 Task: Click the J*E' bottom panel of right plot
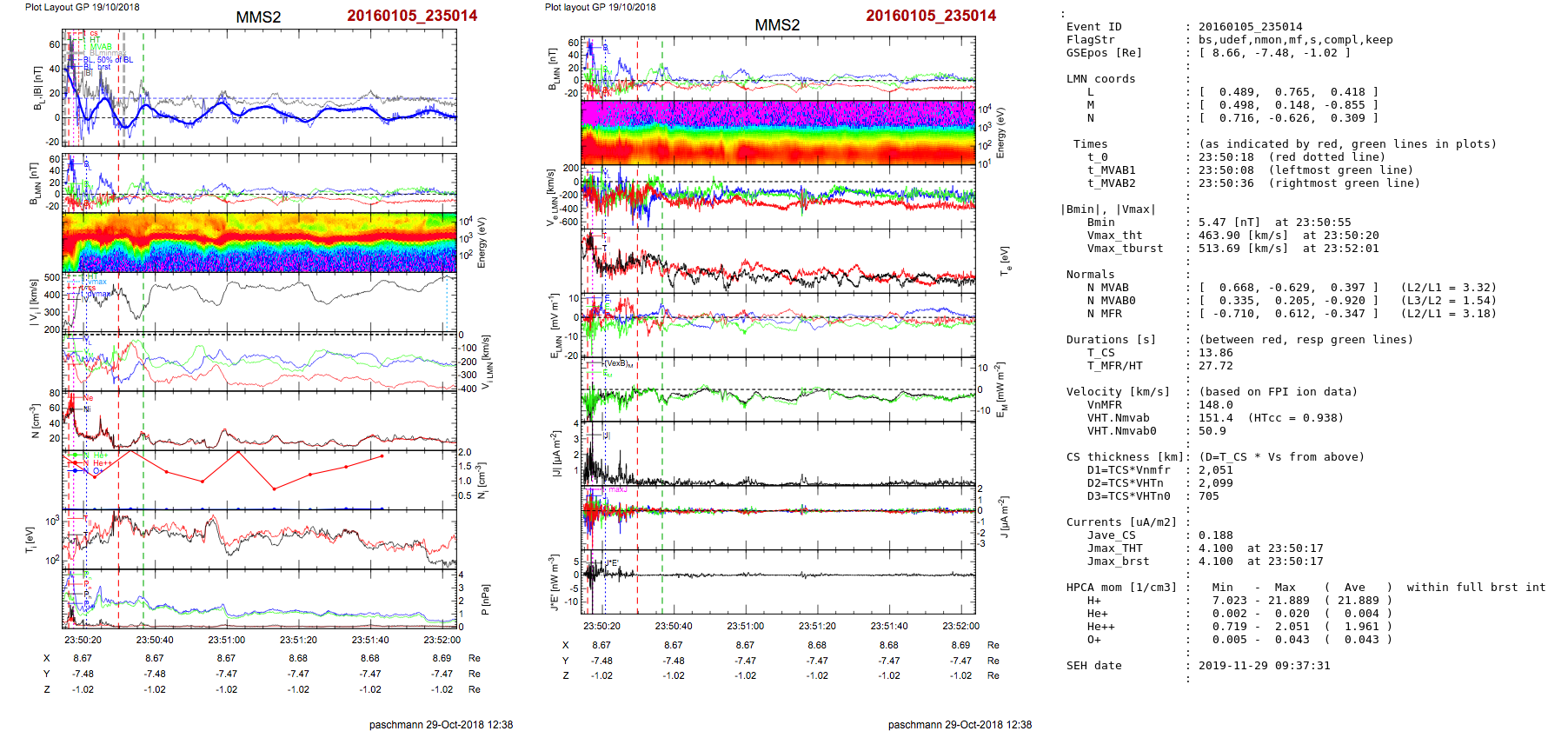(778, 582)
